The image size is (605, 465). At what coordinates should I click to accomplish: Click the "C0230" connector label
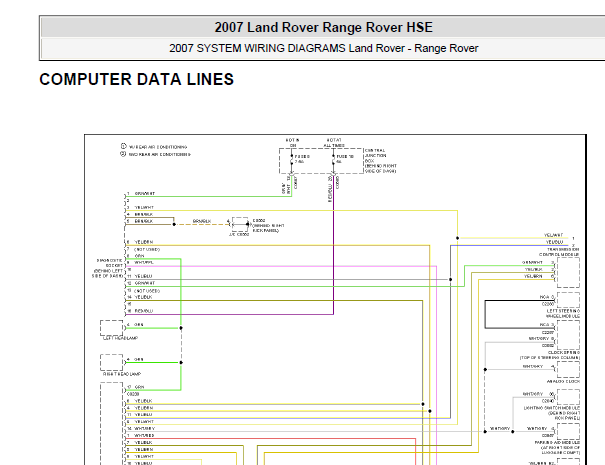[133, 394]
